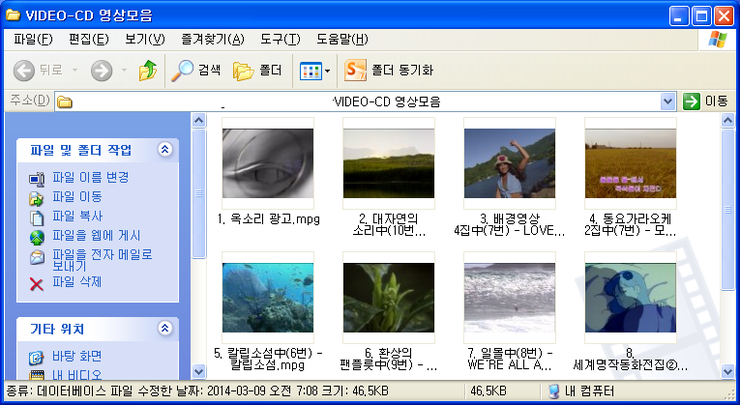Screen dimensions: 740x405
Task: Click the 내 비디오 folder icon
Action: (36, 375)
